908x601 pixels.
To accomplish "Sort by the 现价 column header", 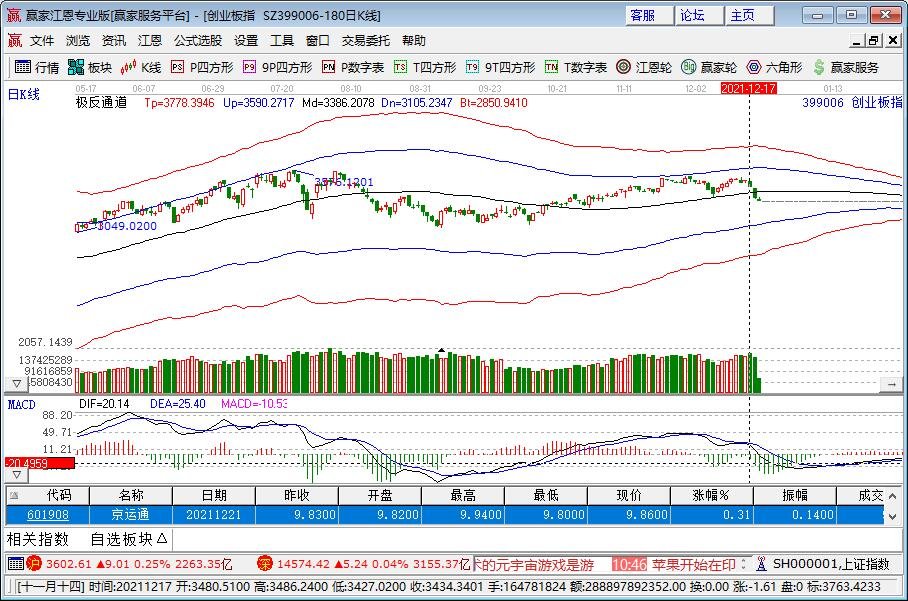I will point(628,496).
